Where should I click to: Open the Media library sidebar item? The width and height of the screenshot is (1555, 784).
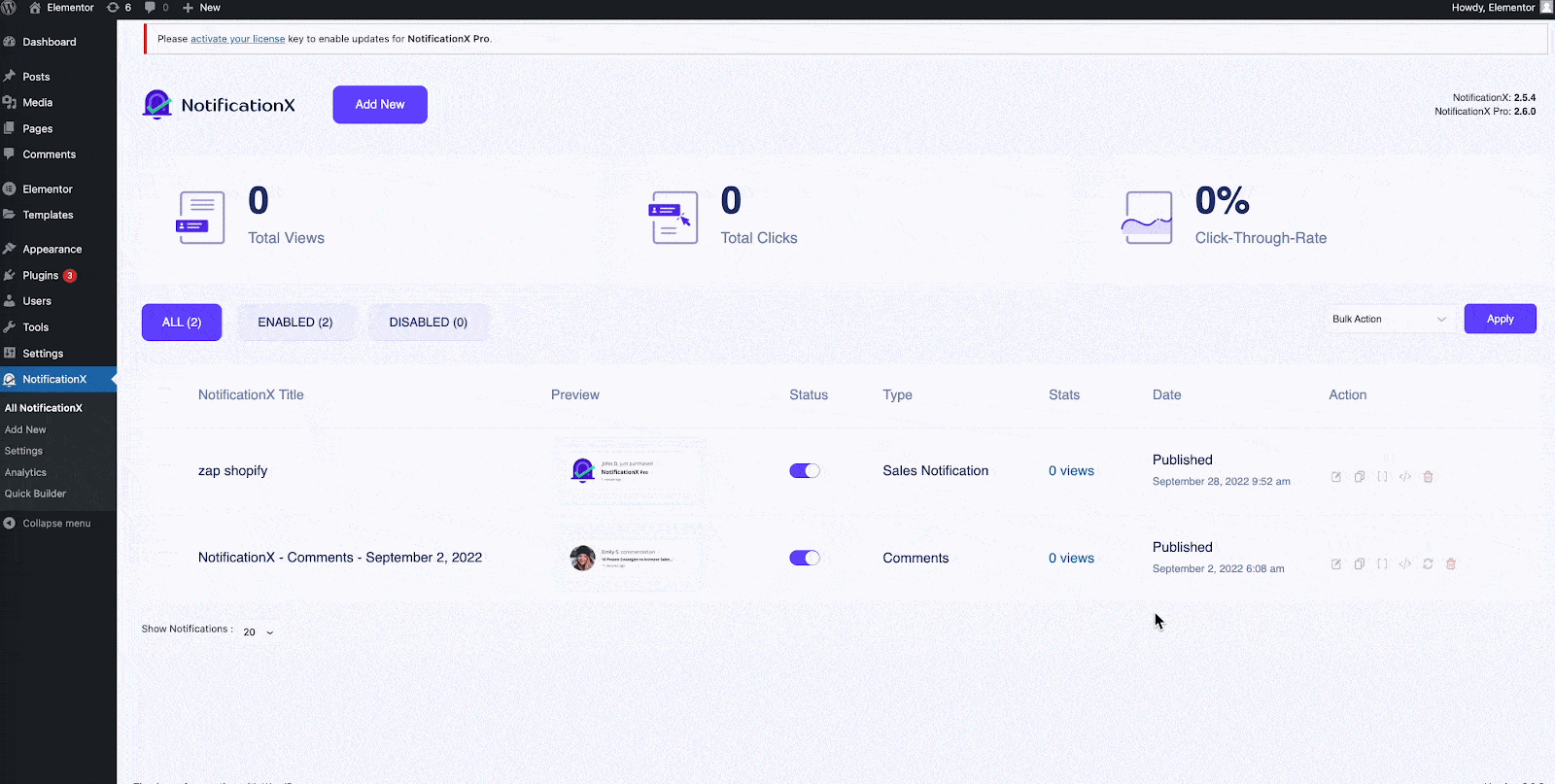[37, 102]
